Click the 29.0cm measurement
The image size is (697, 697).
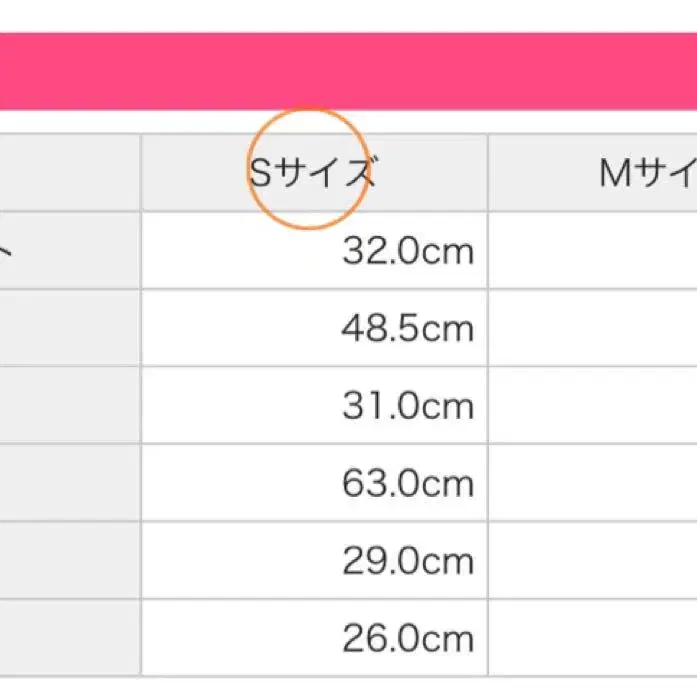coord(407,561)
